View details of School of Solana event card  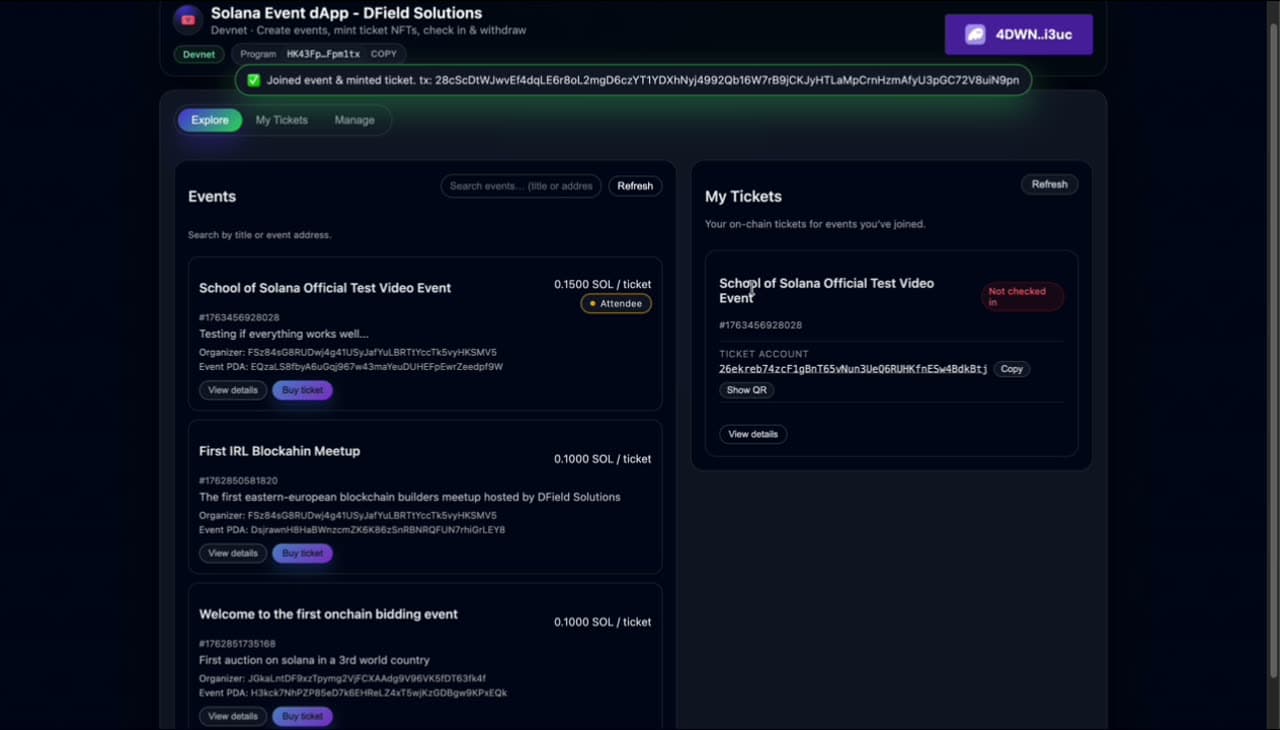pos(233,390)
